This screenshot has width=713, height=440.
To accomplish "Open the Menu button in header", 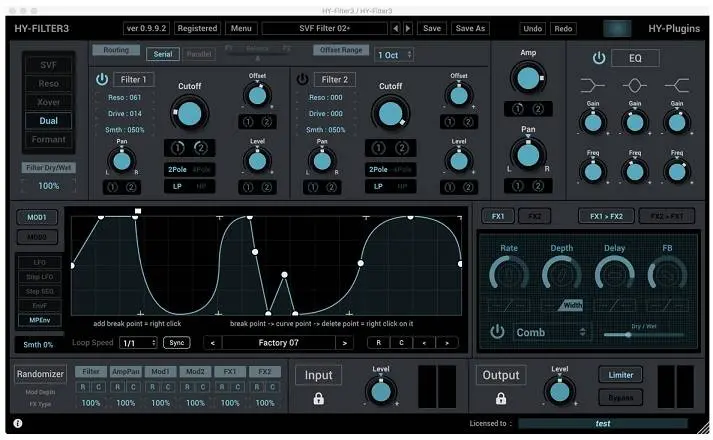I will click(241, 28).
